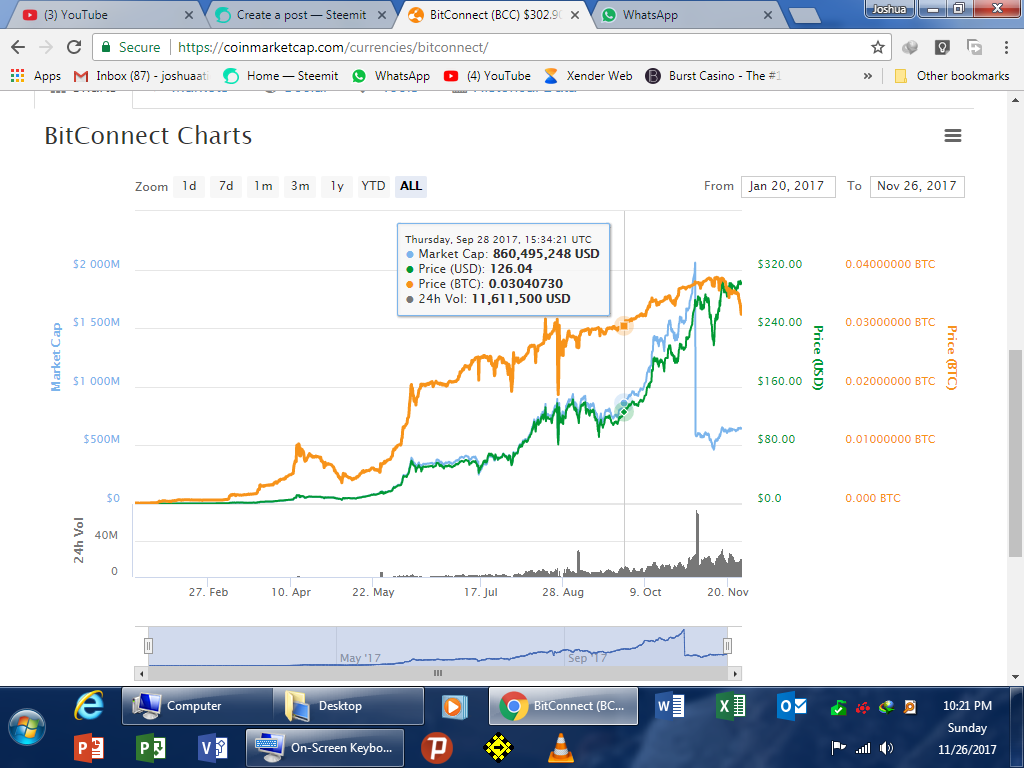Click the browser forward arrow
The image size is (1024, 768).
point(46,47)
